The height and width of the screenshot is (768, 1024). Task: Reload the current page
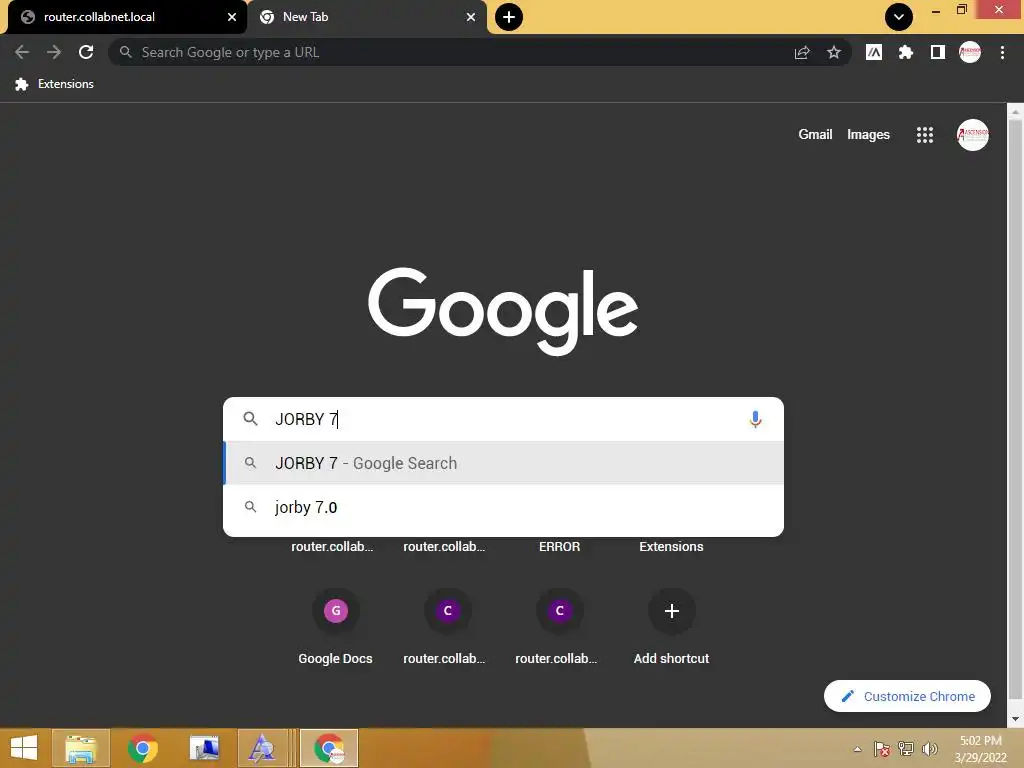point(86,52)
